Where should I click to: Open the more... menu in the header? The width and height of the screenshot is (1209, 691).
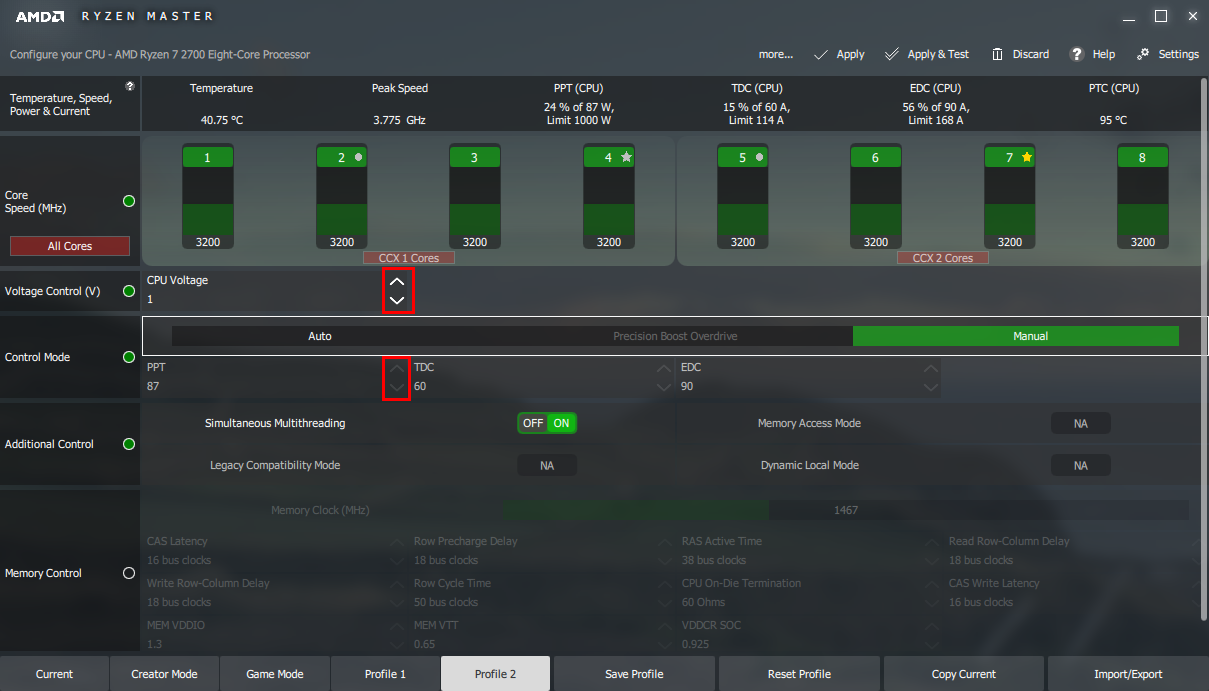[775, 54]
